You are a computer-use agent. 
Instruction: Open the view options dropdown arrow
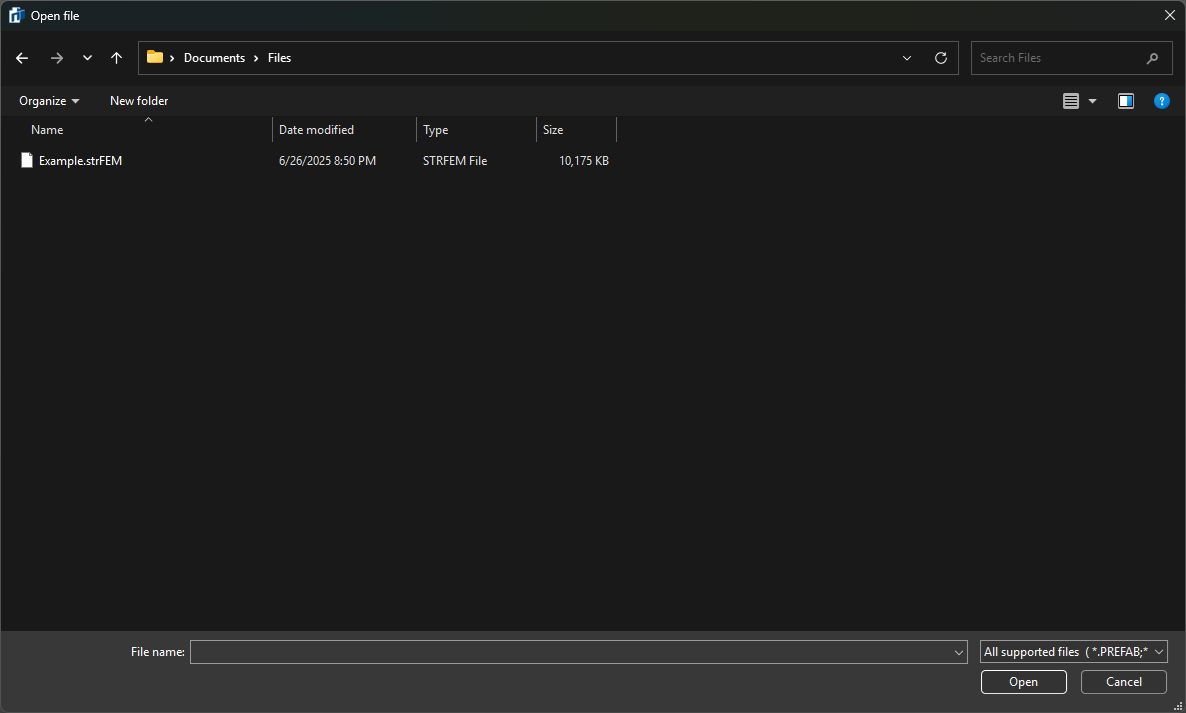click(1092, 101)
